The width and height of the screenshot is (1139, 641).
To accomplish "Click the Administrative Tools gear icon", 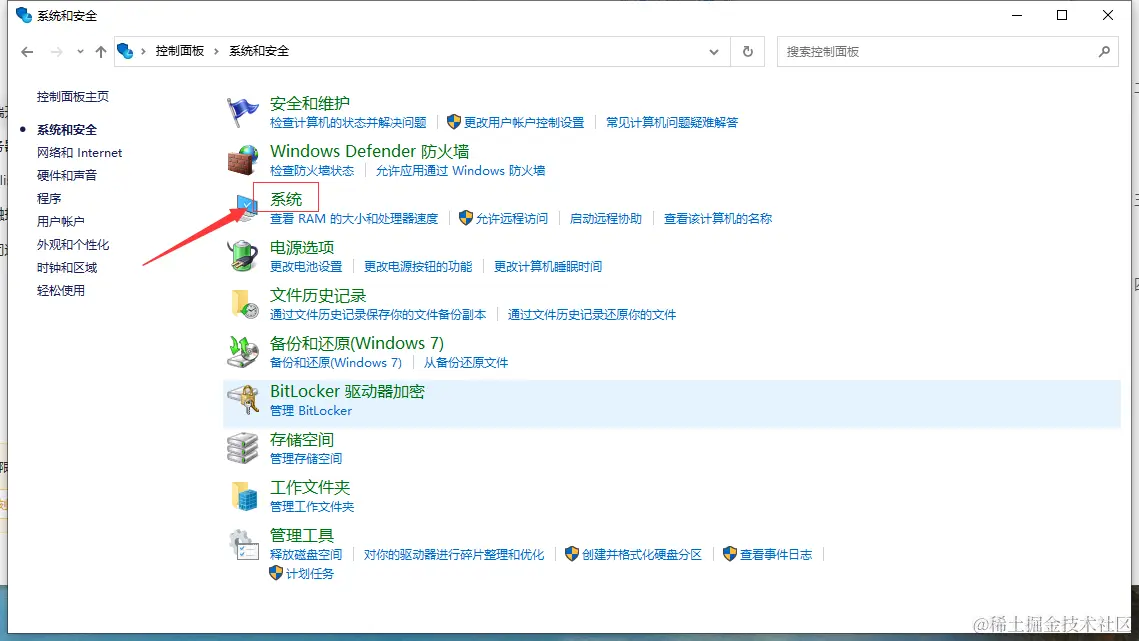I will 243,544.
